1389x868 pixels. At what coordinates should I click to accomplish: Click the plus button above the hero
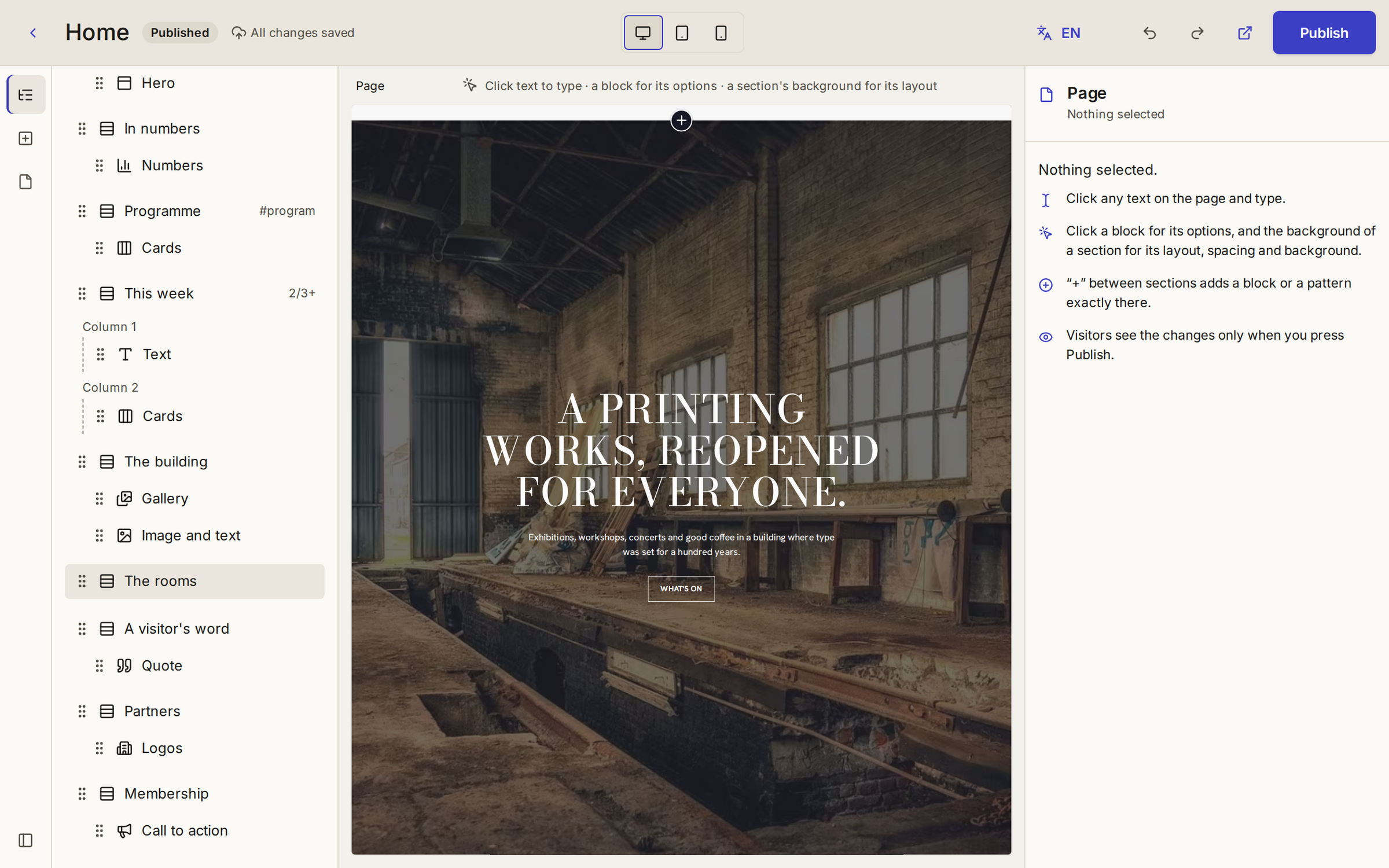tap(681, 120)
